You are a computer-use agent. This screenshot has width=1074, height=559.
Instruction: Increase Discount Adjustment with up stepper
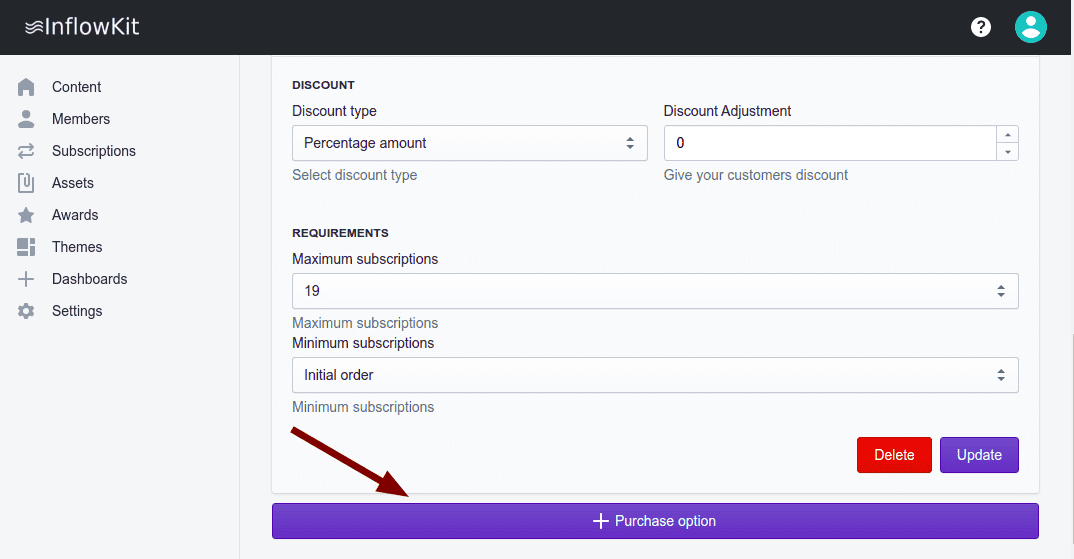[x=1007, y=135]
